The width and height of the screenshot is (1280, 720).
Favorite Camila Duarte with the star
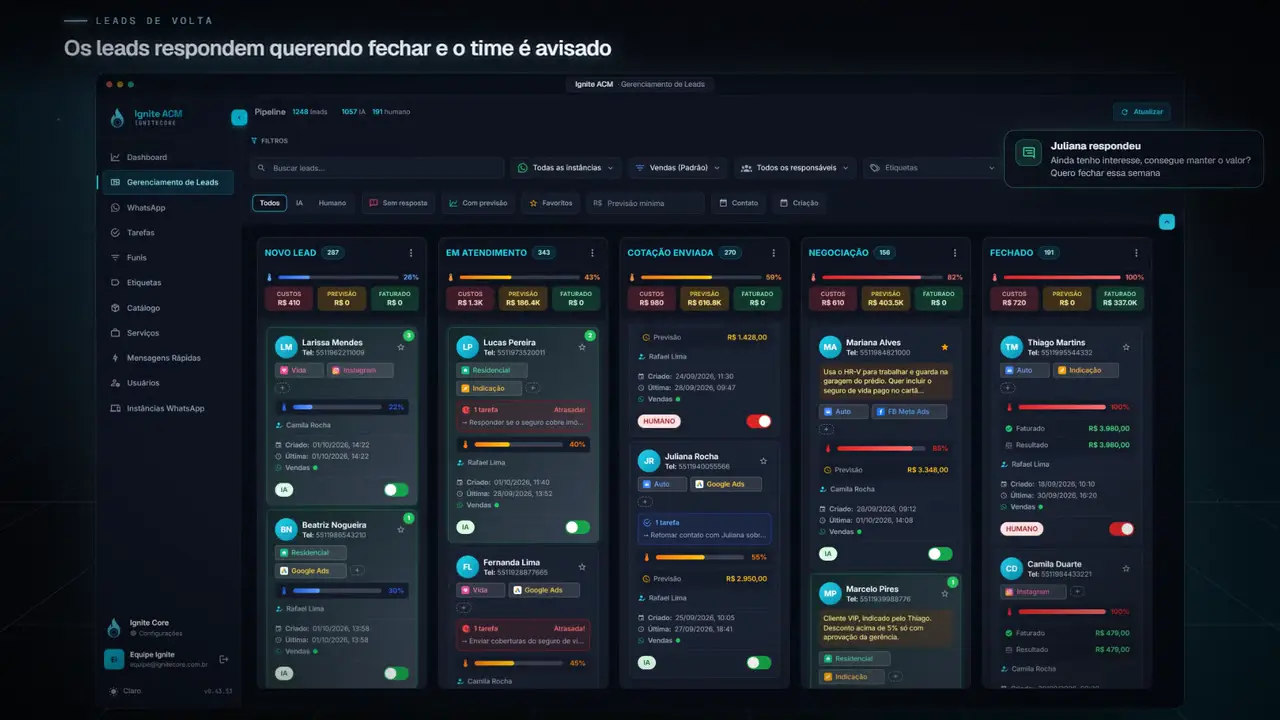click(1126, 569)
